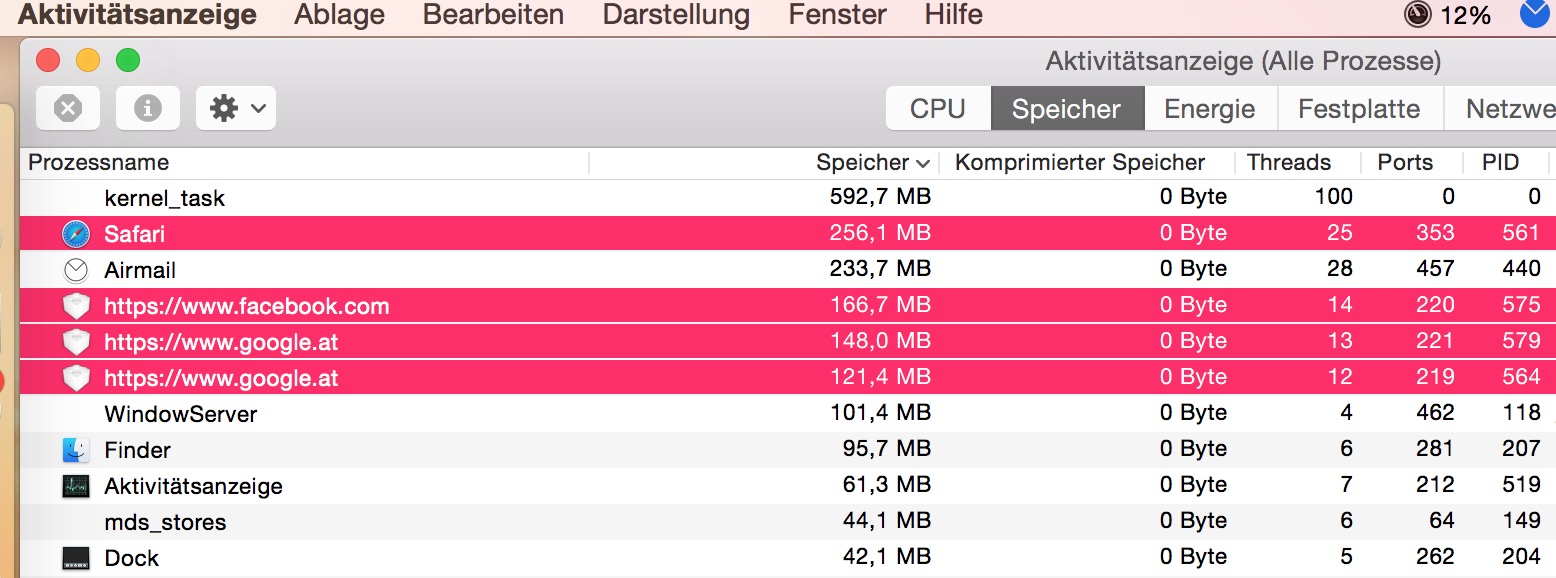1556x578 pixels.
Task: Toggle sort order on Speicher column
Action: click(872, 163)
